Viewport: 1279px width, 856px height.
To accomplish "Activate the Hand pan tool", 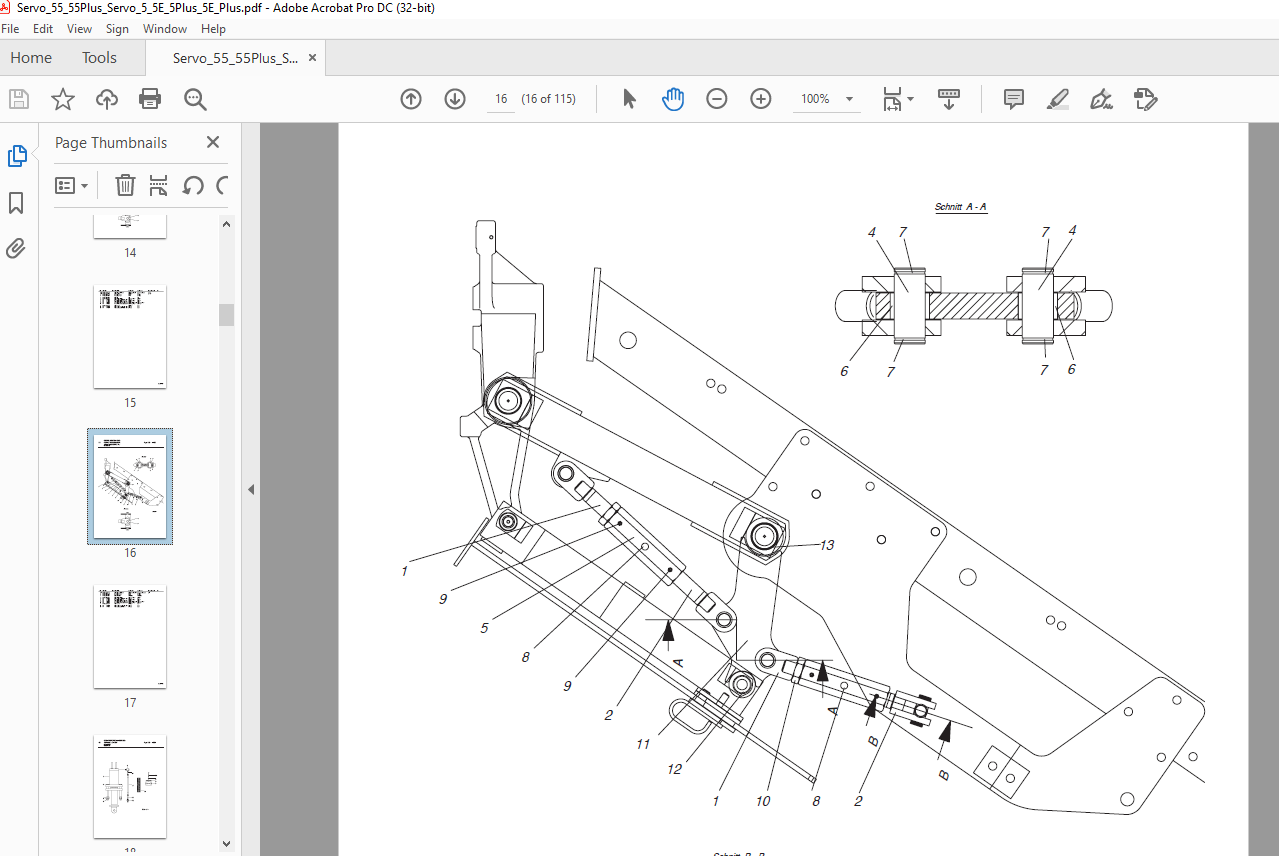I will [x=673, y=99].
